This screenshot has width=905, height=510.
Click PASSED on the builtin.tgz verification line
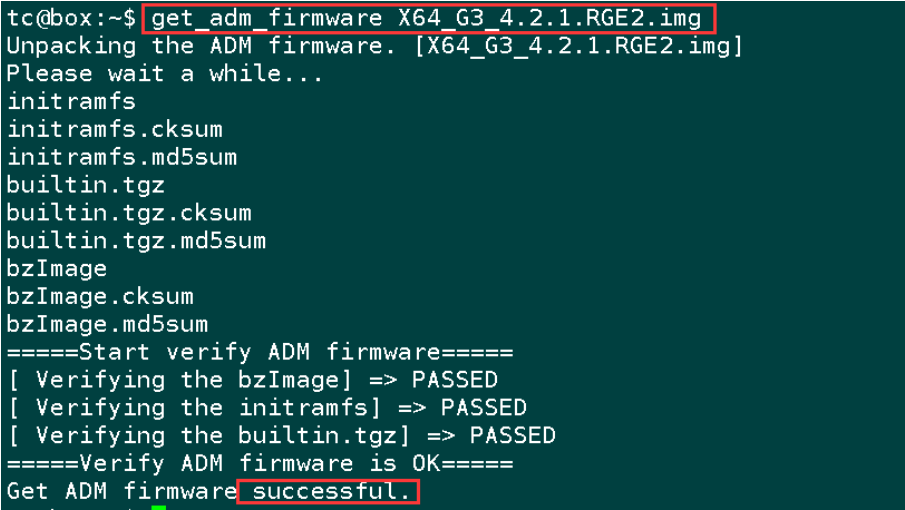512,436
